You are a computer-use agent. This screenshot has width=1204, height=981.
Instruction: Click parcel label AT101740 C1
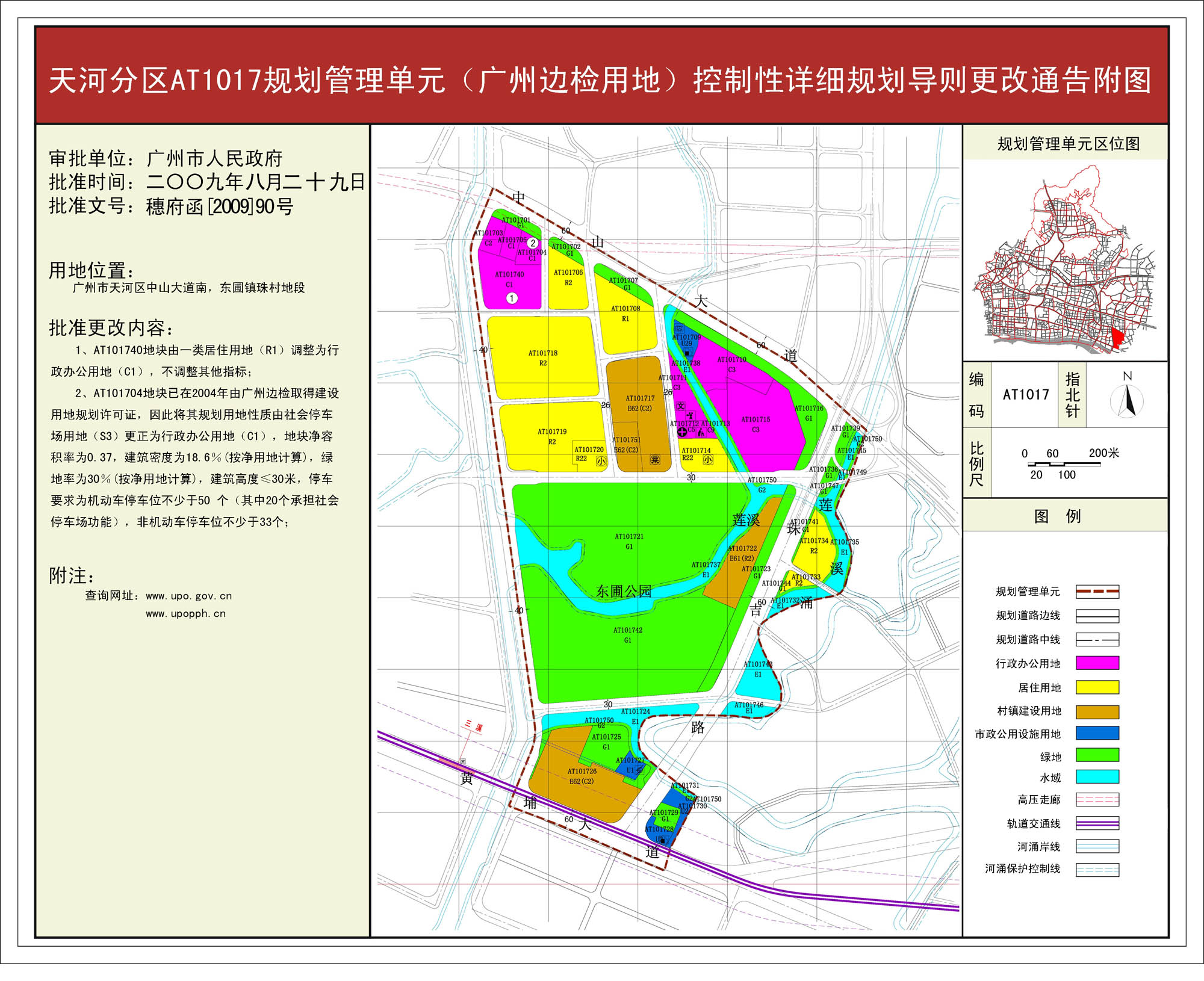click(509, 279)
